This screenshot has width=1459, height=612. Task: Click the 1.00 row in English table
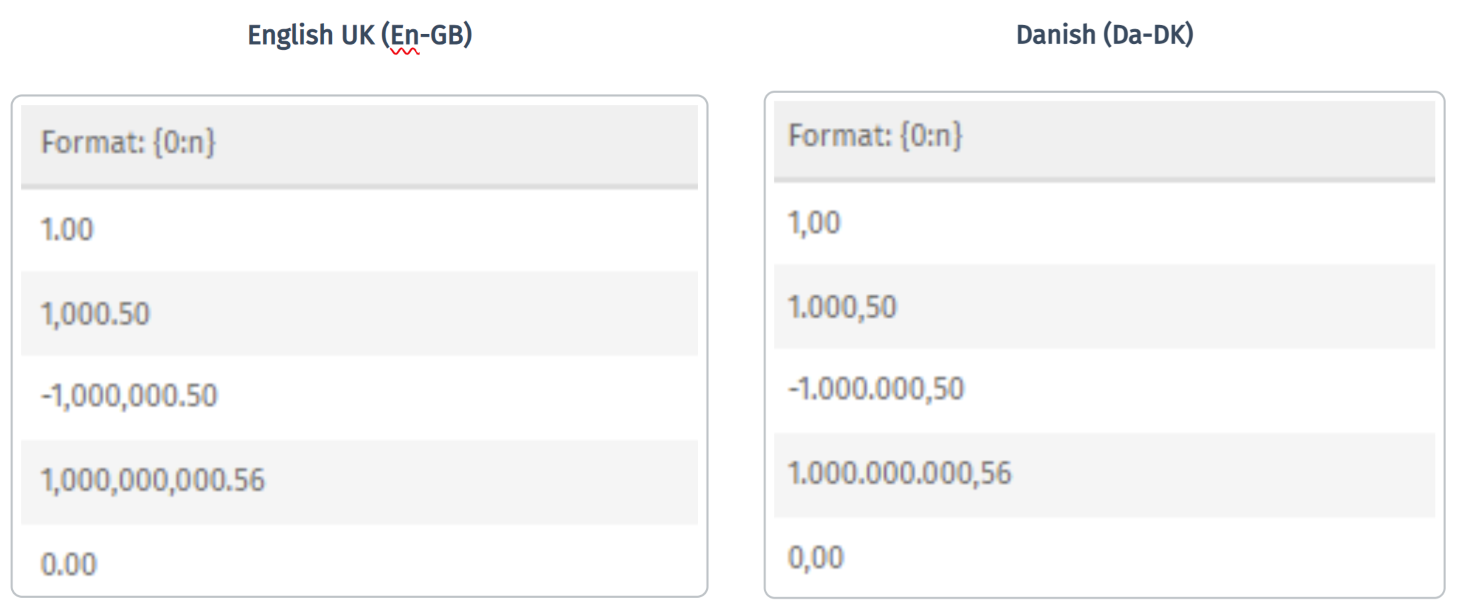pos(359,229)
